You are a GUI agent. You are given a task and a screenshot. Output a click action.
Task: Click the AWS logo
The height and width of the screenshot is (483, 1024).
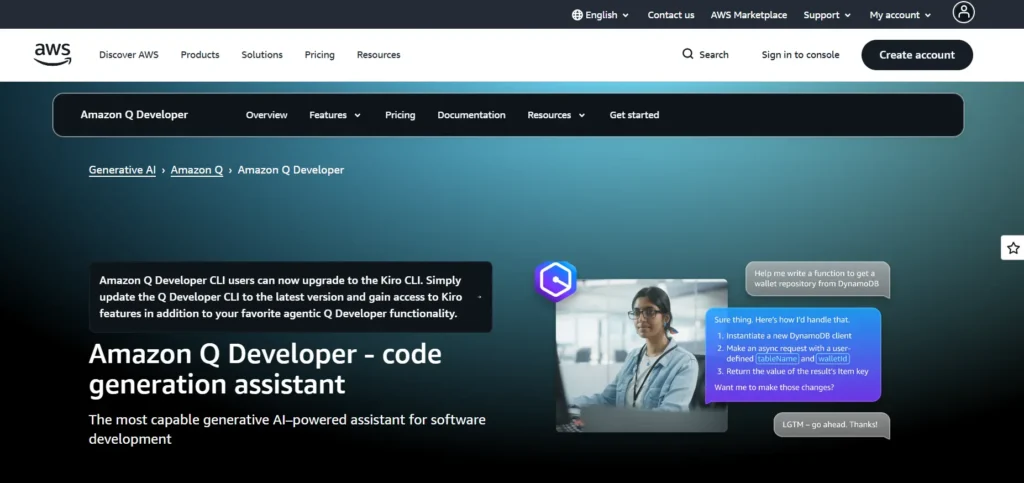coord(53,55)
